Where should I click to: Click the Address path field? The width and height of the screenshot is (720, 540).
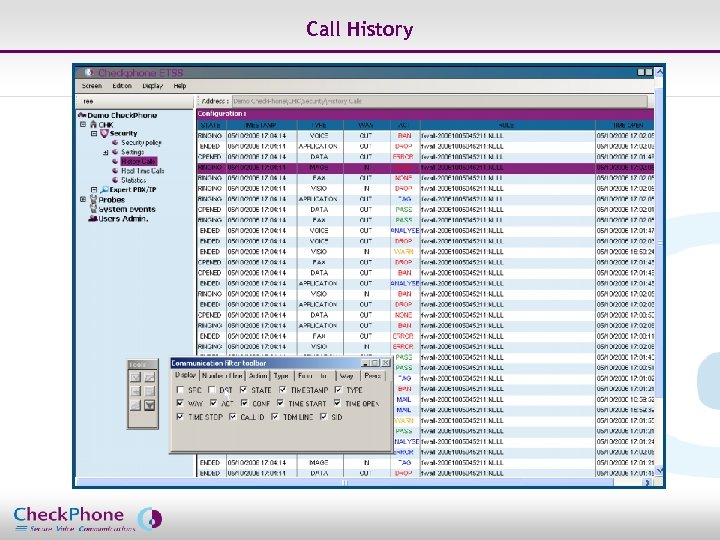point(439,101)
